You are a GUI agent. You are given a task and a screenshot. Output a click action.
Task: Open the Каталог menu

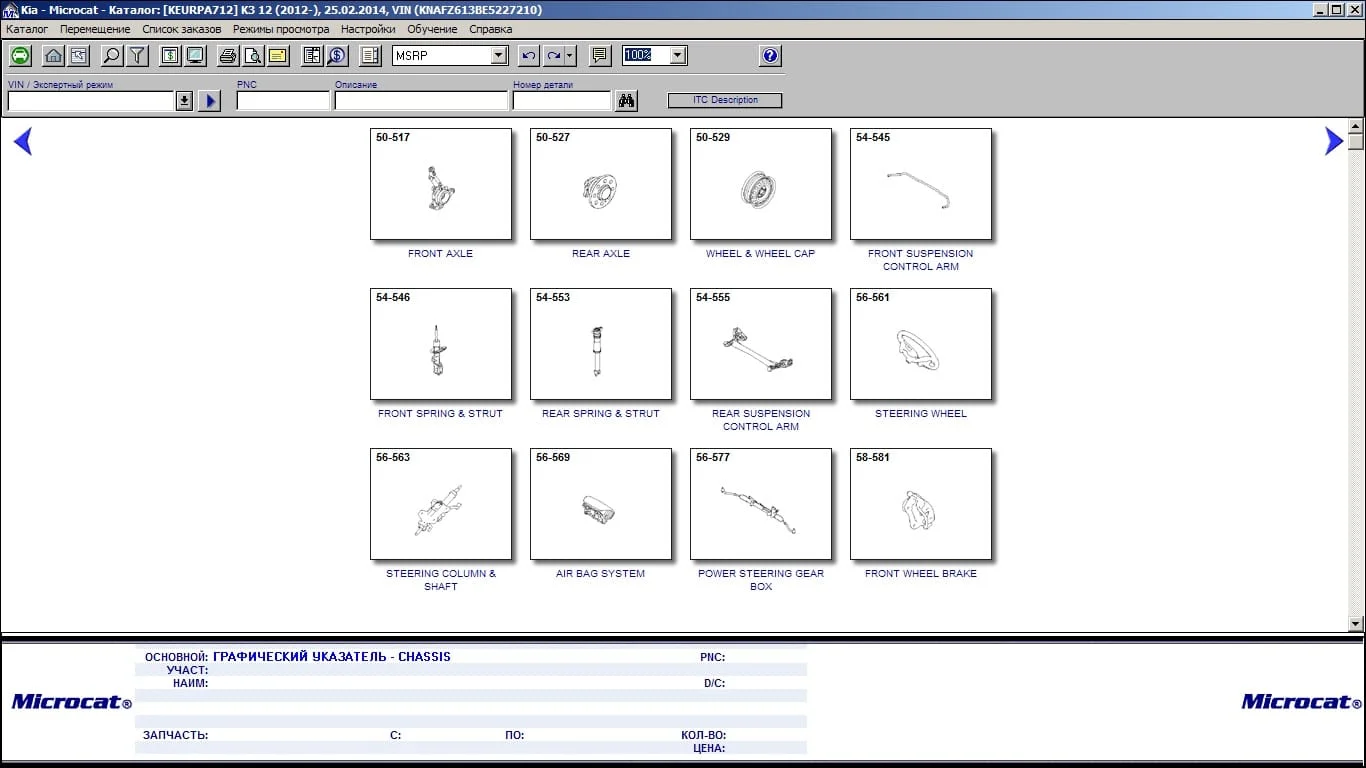(x=27, y=29)
